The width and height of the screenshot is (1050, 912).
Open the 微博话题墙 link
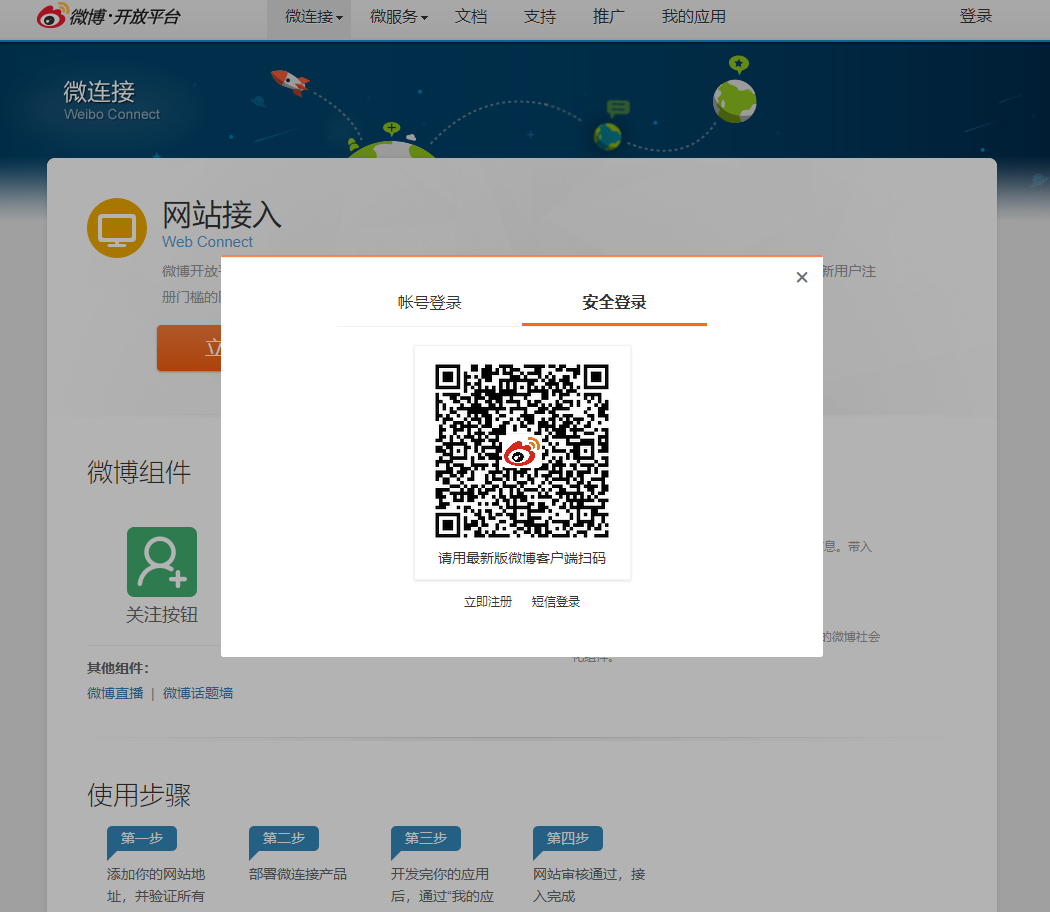click(x=198, y=693)
